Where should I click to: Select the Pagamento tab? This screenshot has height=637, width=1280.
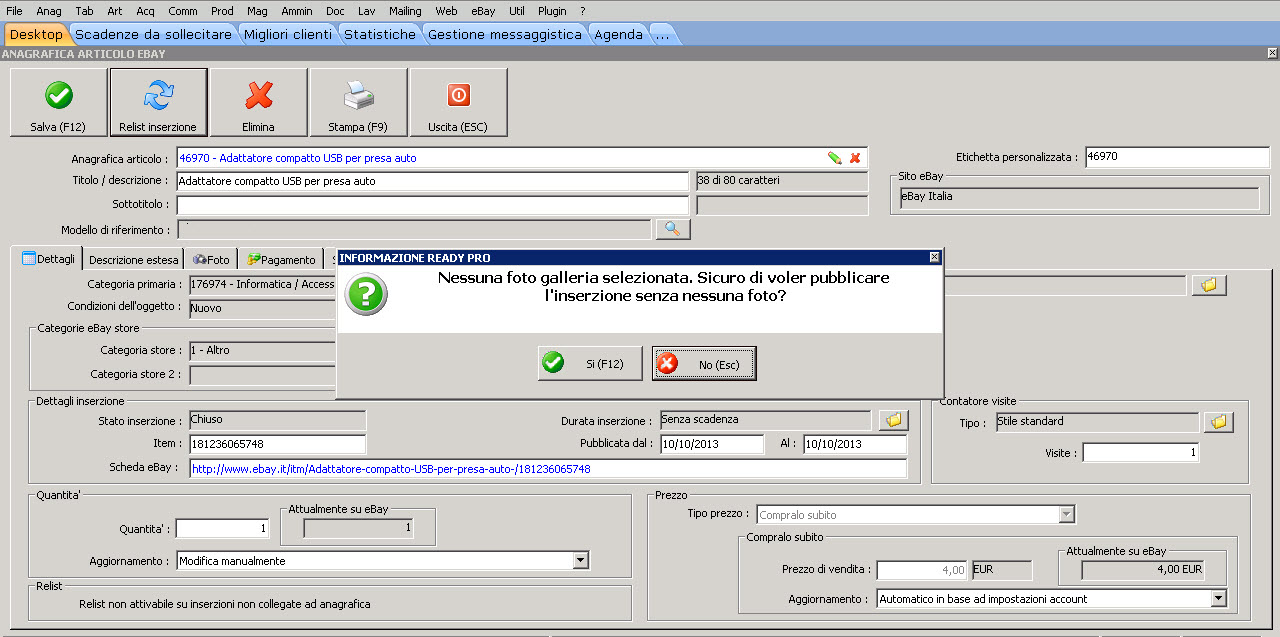(x=281, y=259)
